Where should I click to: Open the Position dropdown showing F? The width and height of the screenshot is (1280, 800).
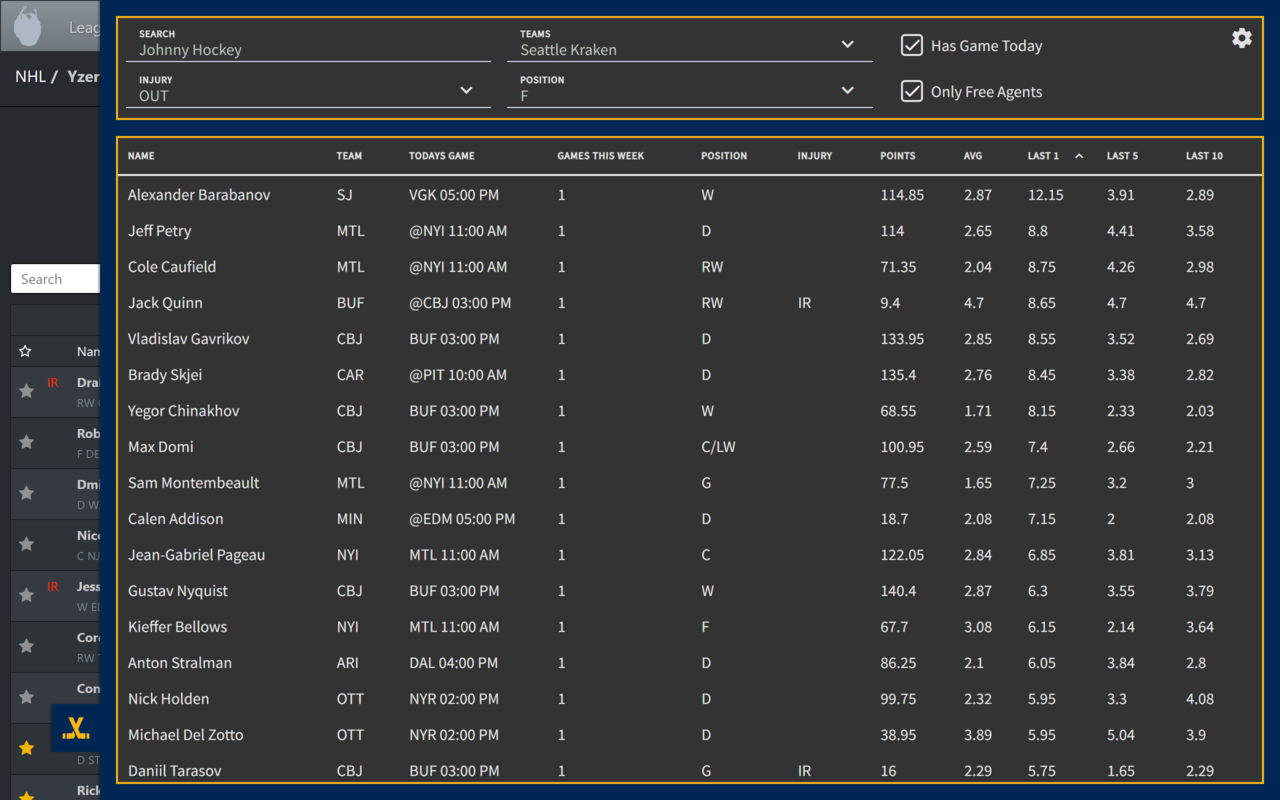pos(690,90)
